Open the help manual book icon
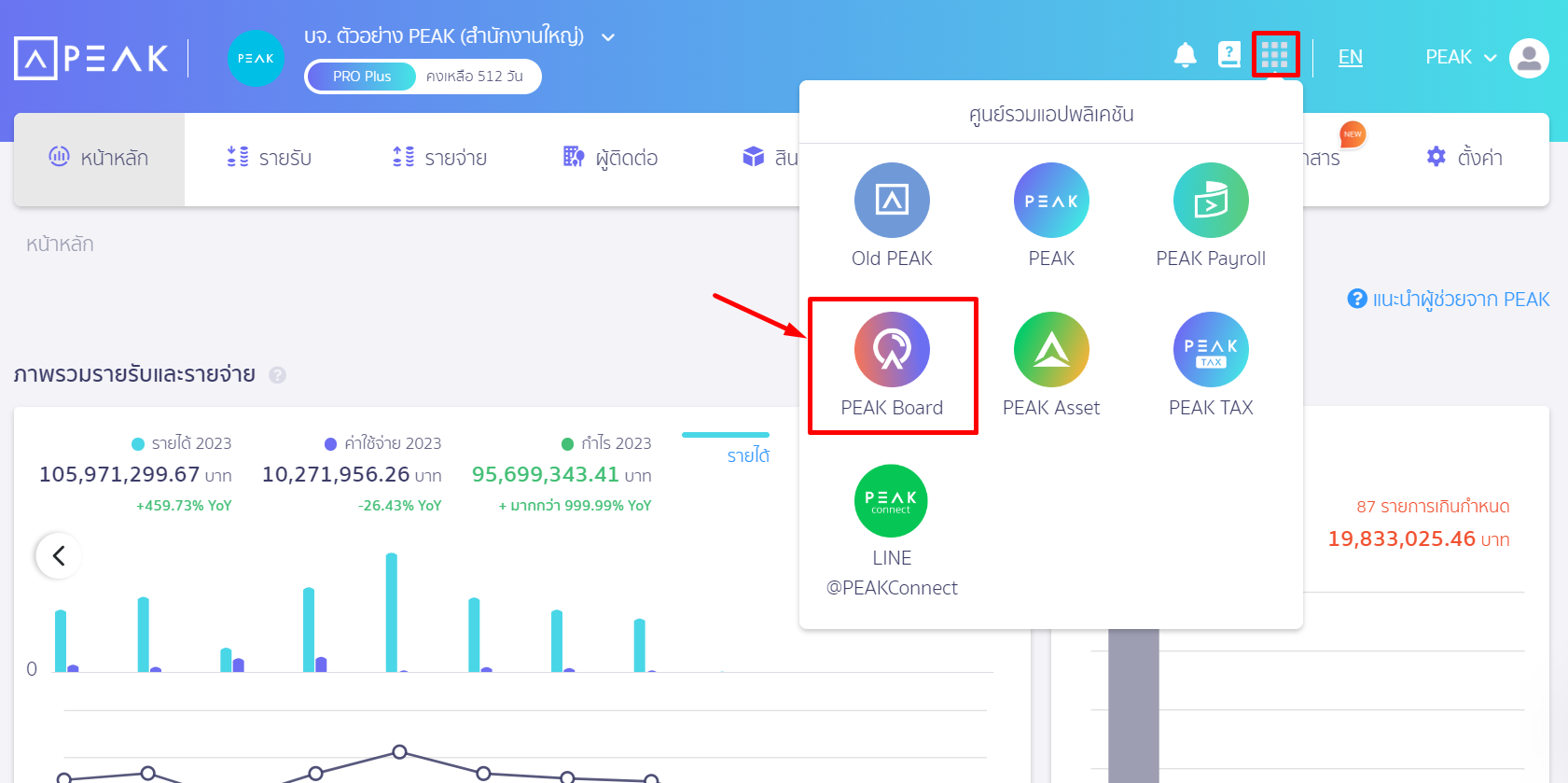This screenshot has width=1568, height=783. click(1229, 55)
